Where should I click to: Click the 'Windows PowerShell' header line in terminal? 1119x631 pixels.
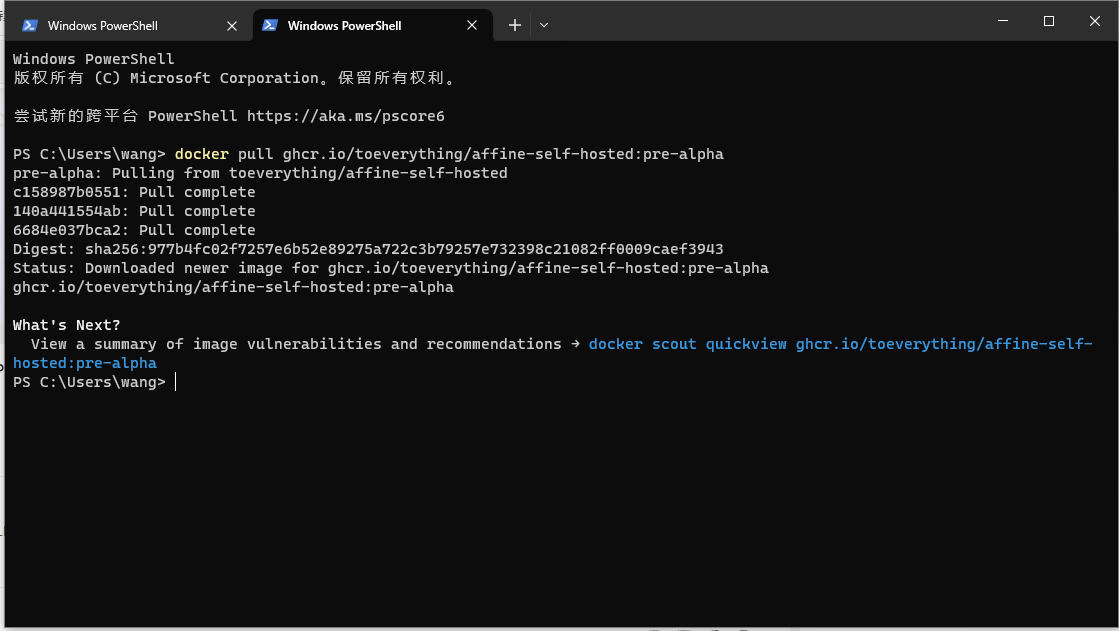[x=93, y=59]
